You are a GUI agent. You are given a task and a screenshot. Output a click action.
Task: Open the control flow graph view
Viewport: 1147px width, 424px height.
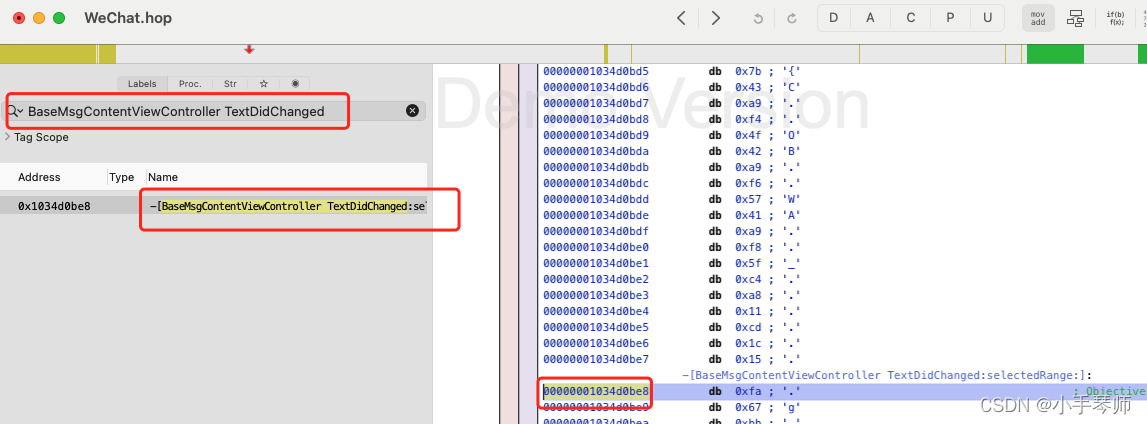click(x=1075, y=18)
